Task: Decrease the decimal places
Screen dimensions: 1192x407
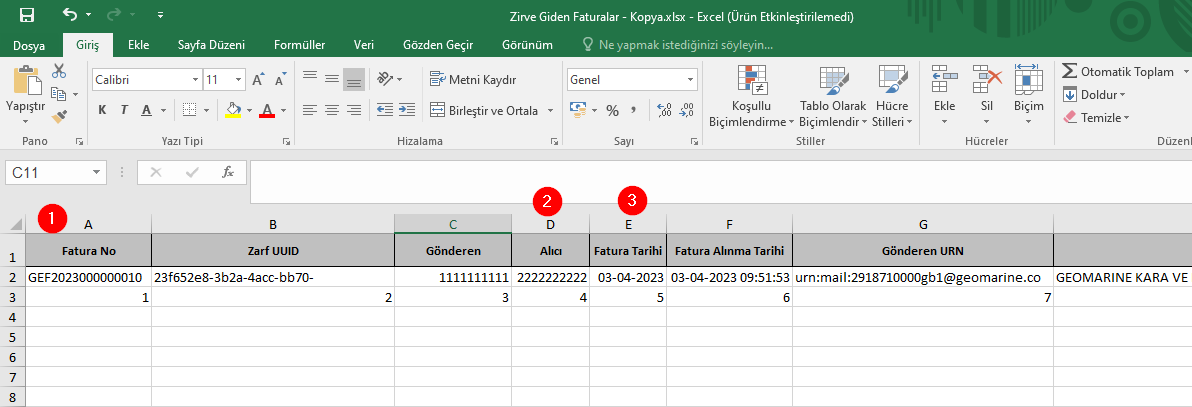Action: 686,110
